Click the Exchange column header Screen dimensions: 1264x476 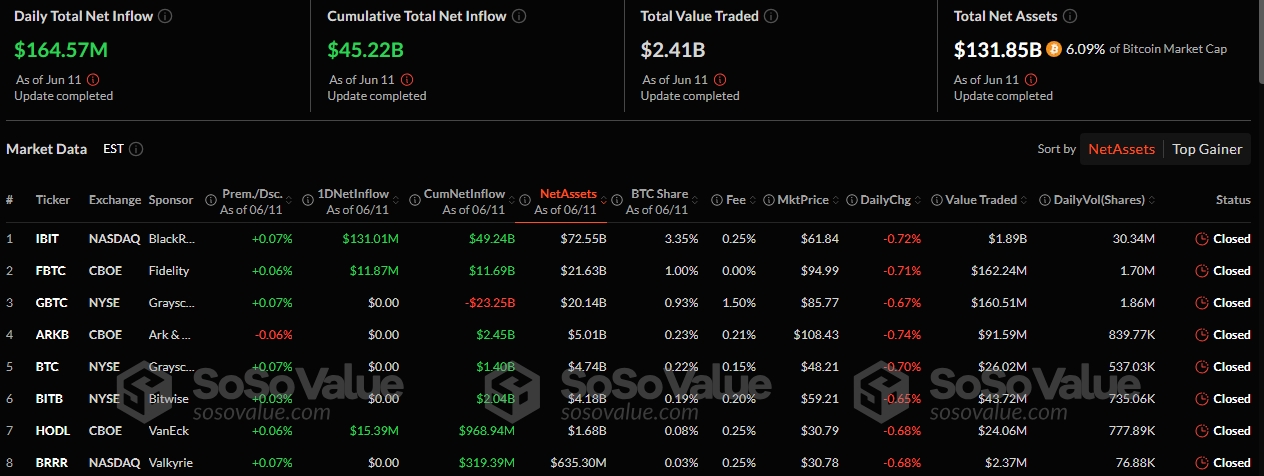pyautogui.click(x=115, y=200)
